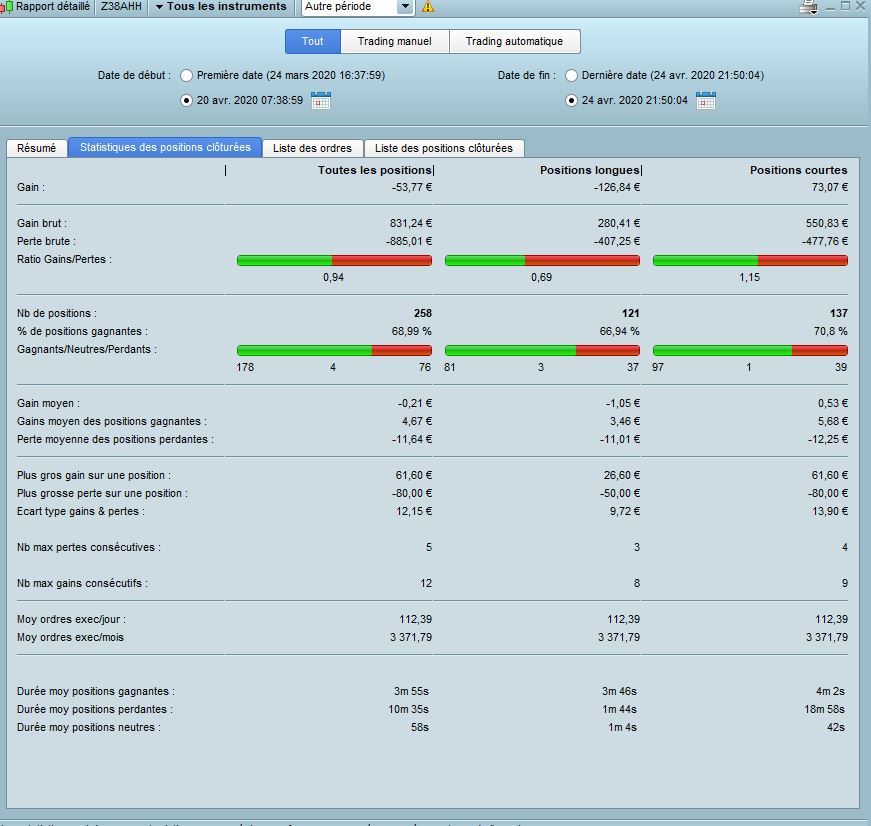Image resolution: width=871 pixels, height=826 pixels.
Task: Click the Gain moyen label
Action: pos(48,403)
